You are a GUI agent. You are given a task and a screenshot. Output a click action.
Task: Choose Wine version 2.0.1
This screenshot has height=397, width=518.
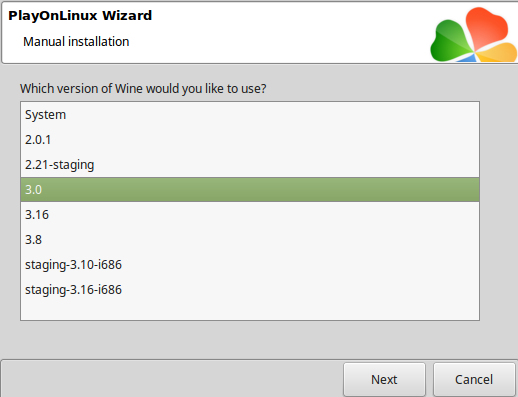click(x=250, y=140)
